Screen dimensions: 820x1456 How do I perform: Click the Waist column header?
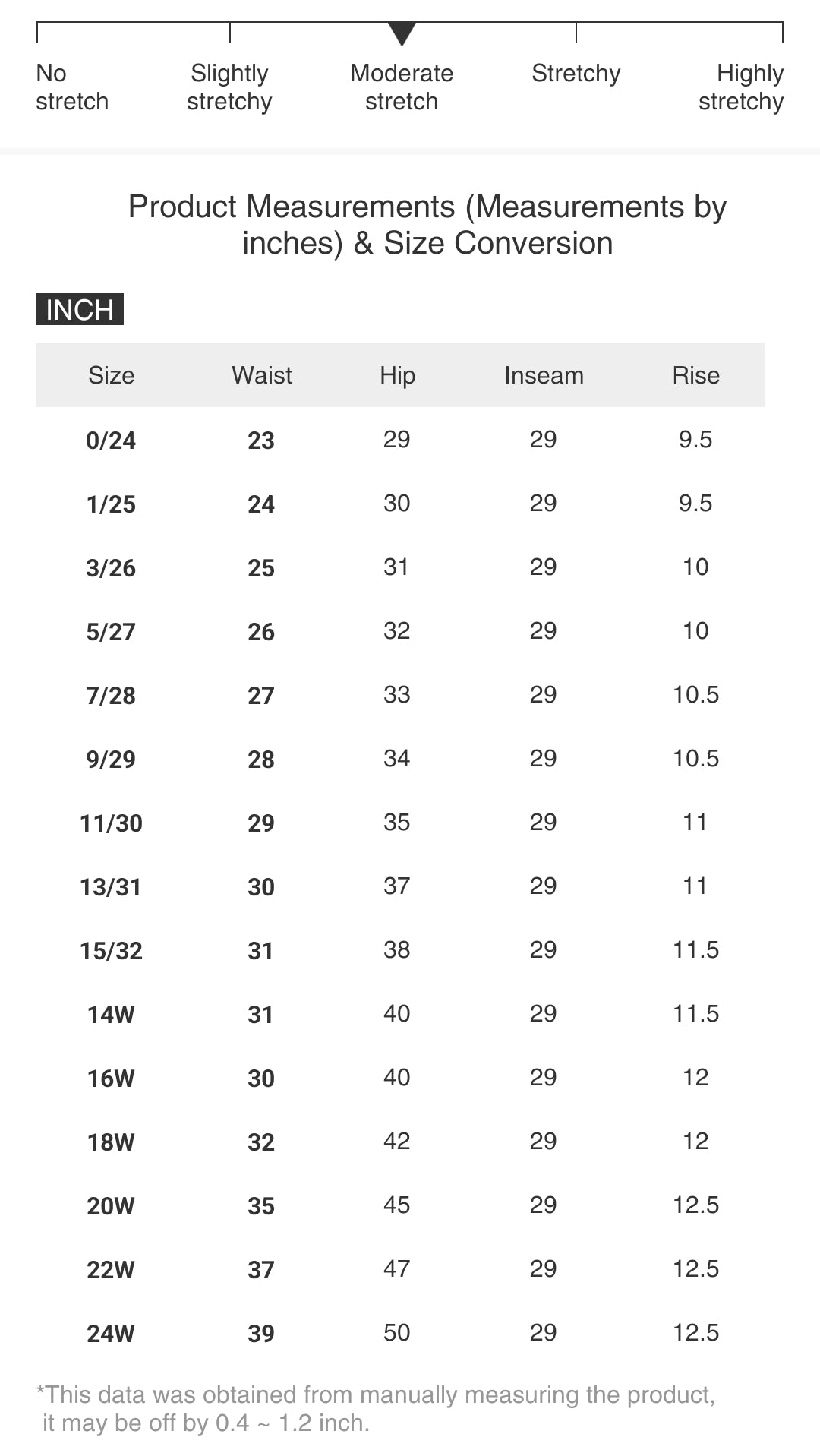click(x=261, y=375)
